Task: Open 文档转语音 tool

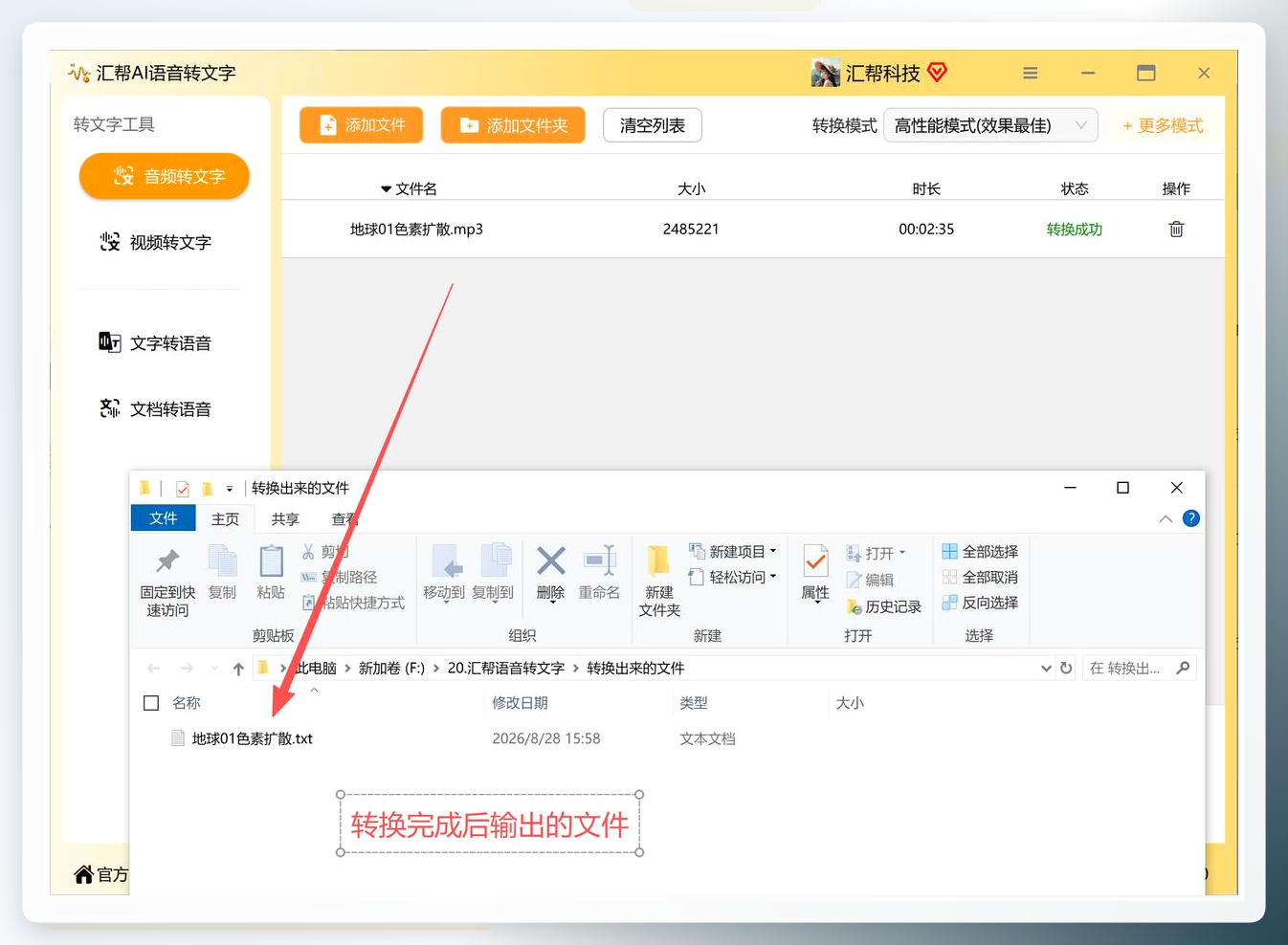Action: (156, 409)
